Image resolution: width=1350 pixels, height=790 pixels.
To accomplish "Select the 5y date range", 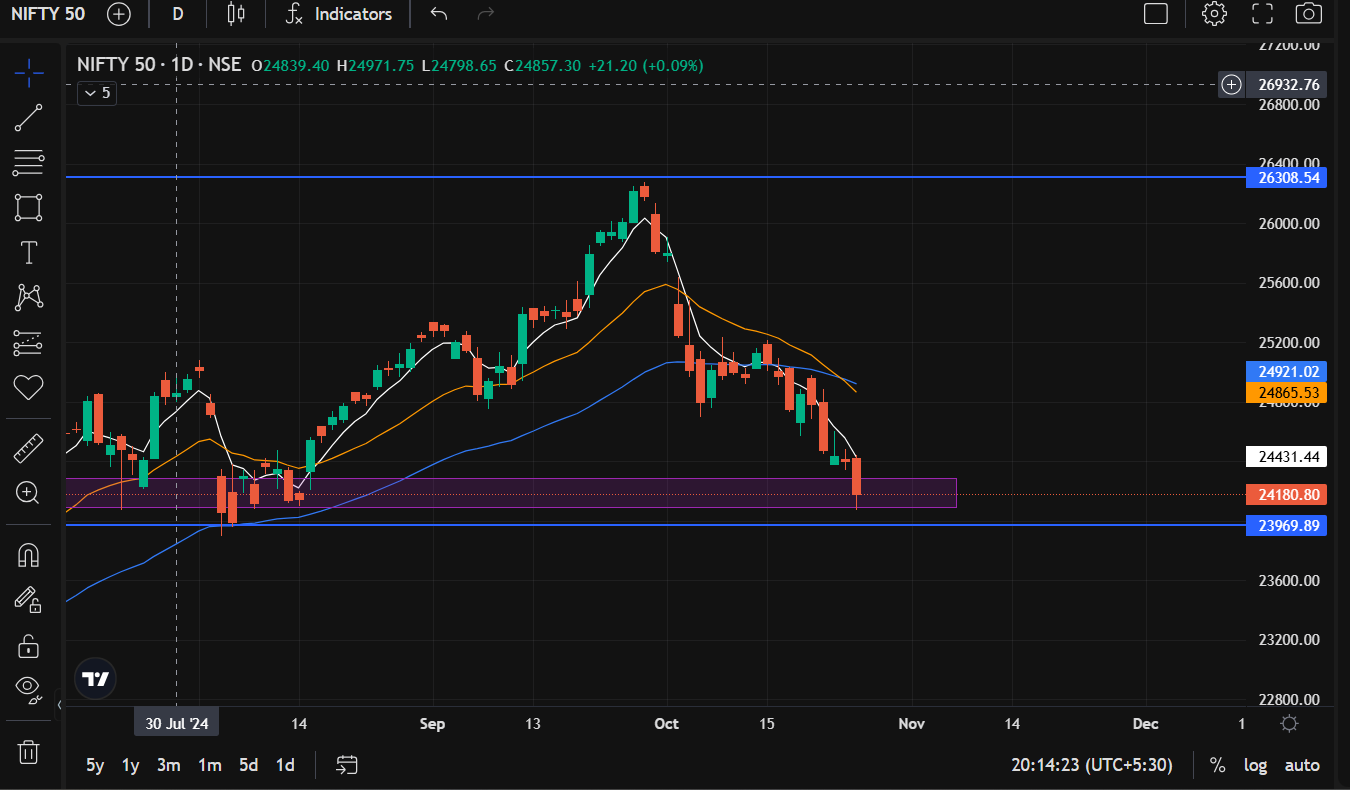I will click(95, 765).
